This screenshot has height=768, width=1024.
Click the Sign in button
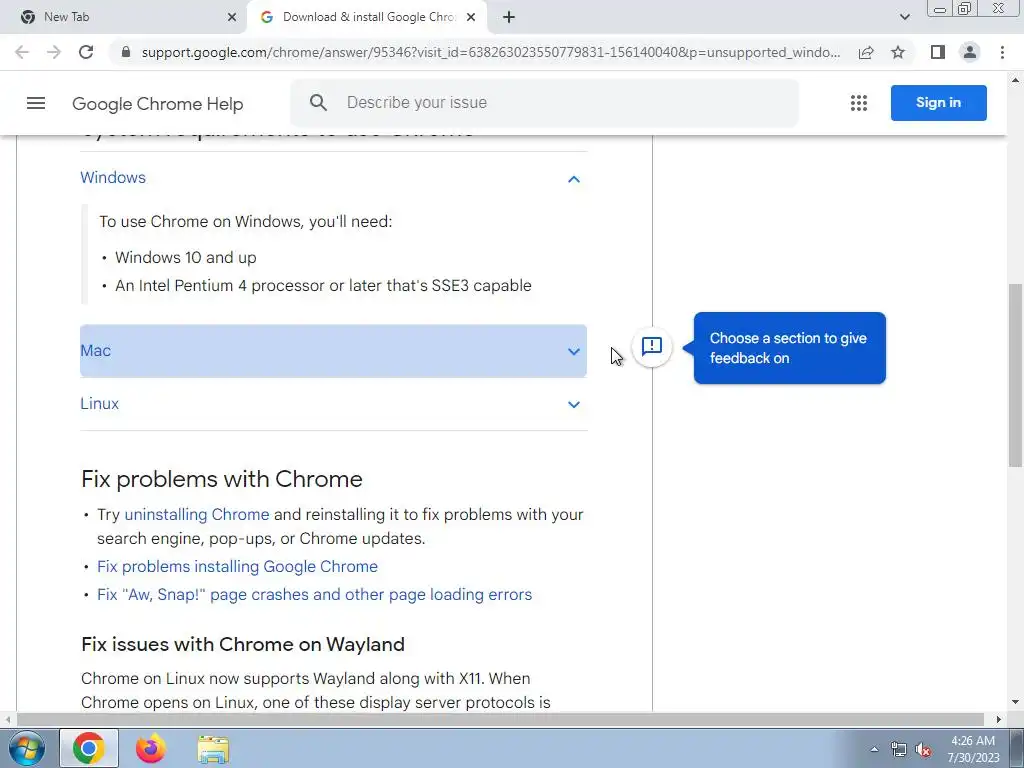click(938, 103)
